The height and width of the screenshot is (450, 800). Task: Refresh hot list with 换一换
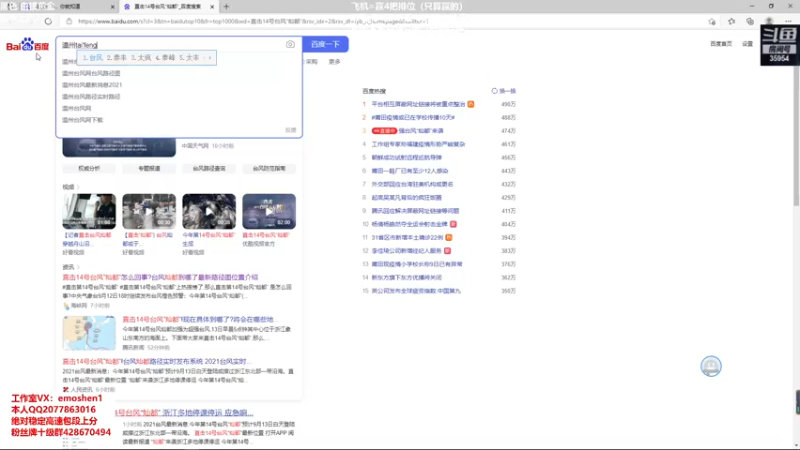pyautogui.click(x=504, y=91)
